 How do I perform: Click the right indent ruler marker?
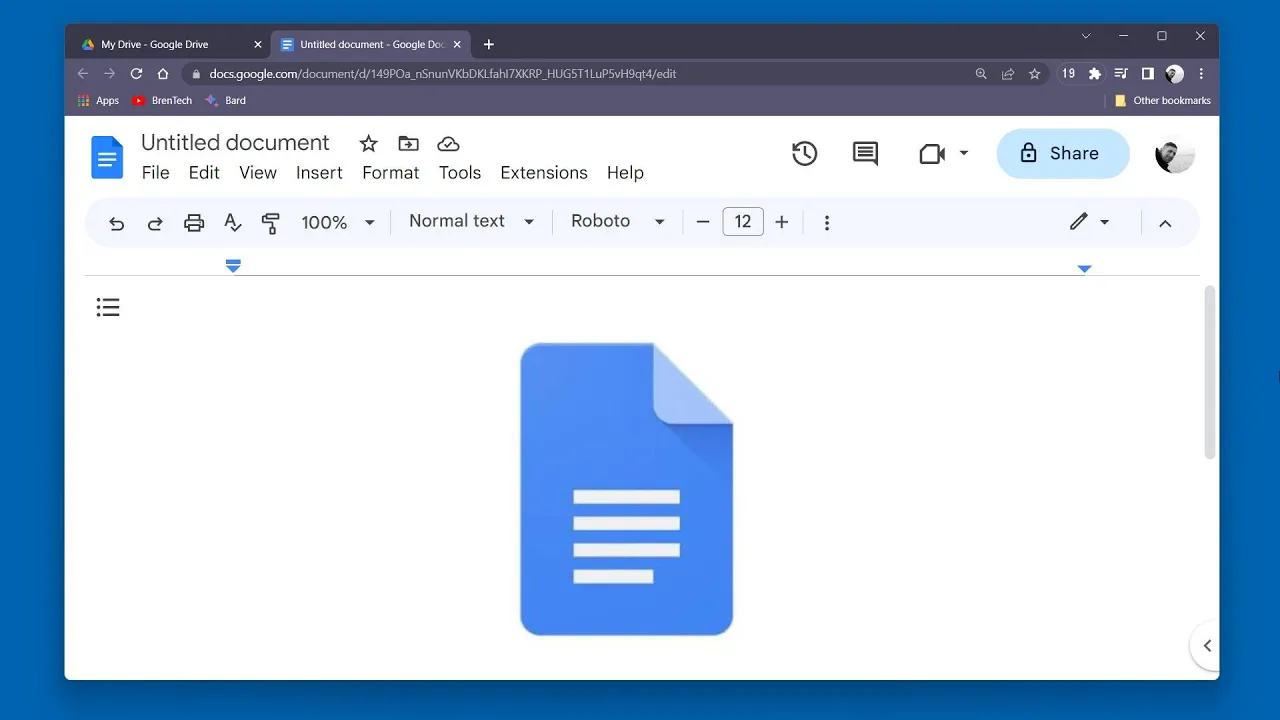coord(1084,268)
